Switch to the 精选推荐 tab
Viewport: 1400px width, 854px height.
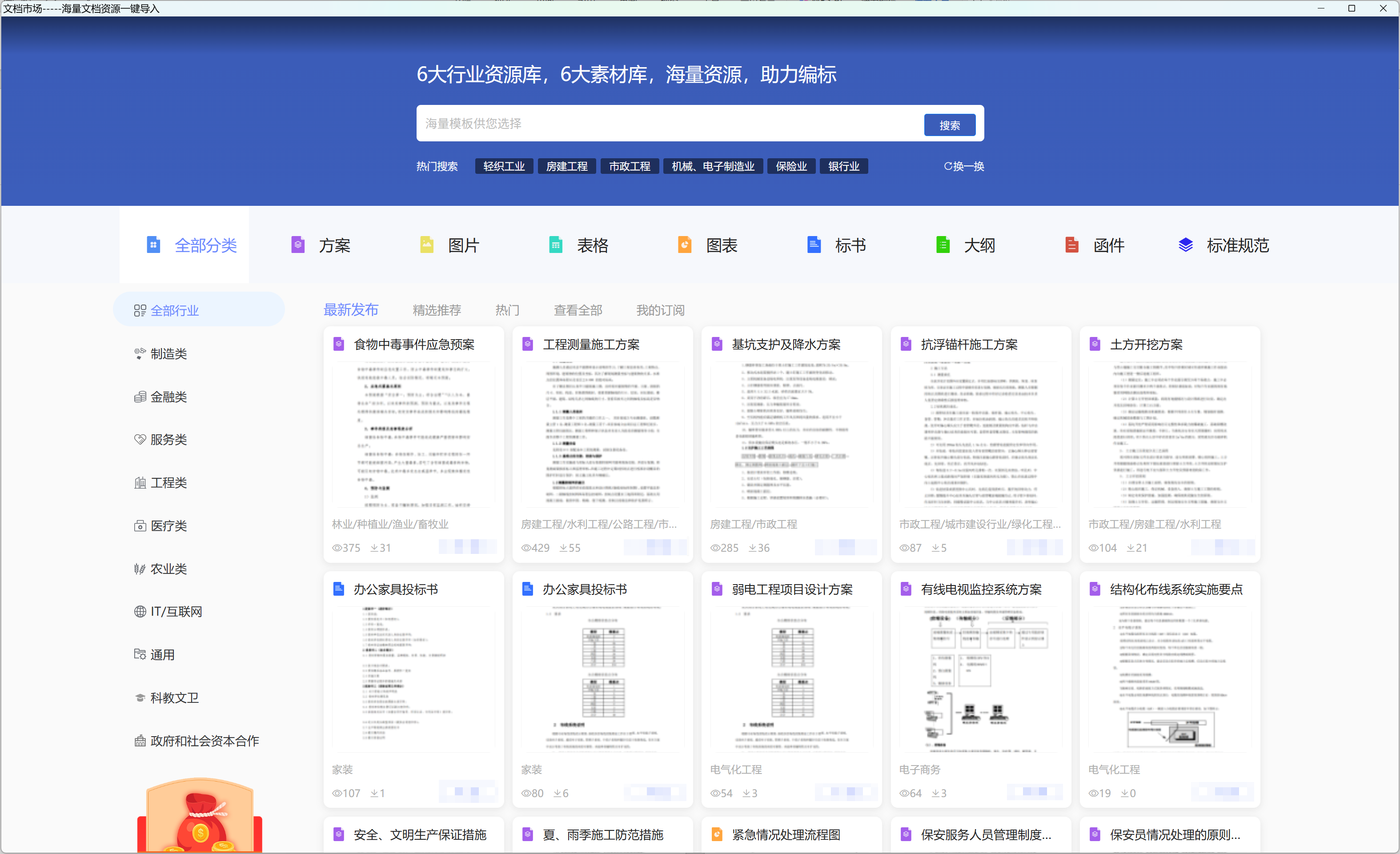[x=437, y=310]
